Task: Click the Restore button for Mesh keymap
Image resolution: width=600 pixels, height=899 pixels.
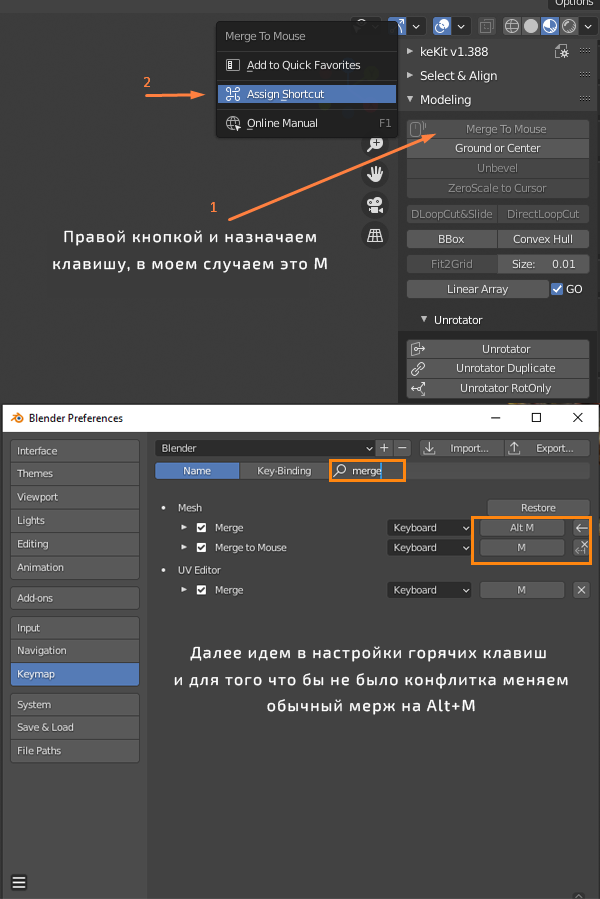Action: (x=538, y=507)
